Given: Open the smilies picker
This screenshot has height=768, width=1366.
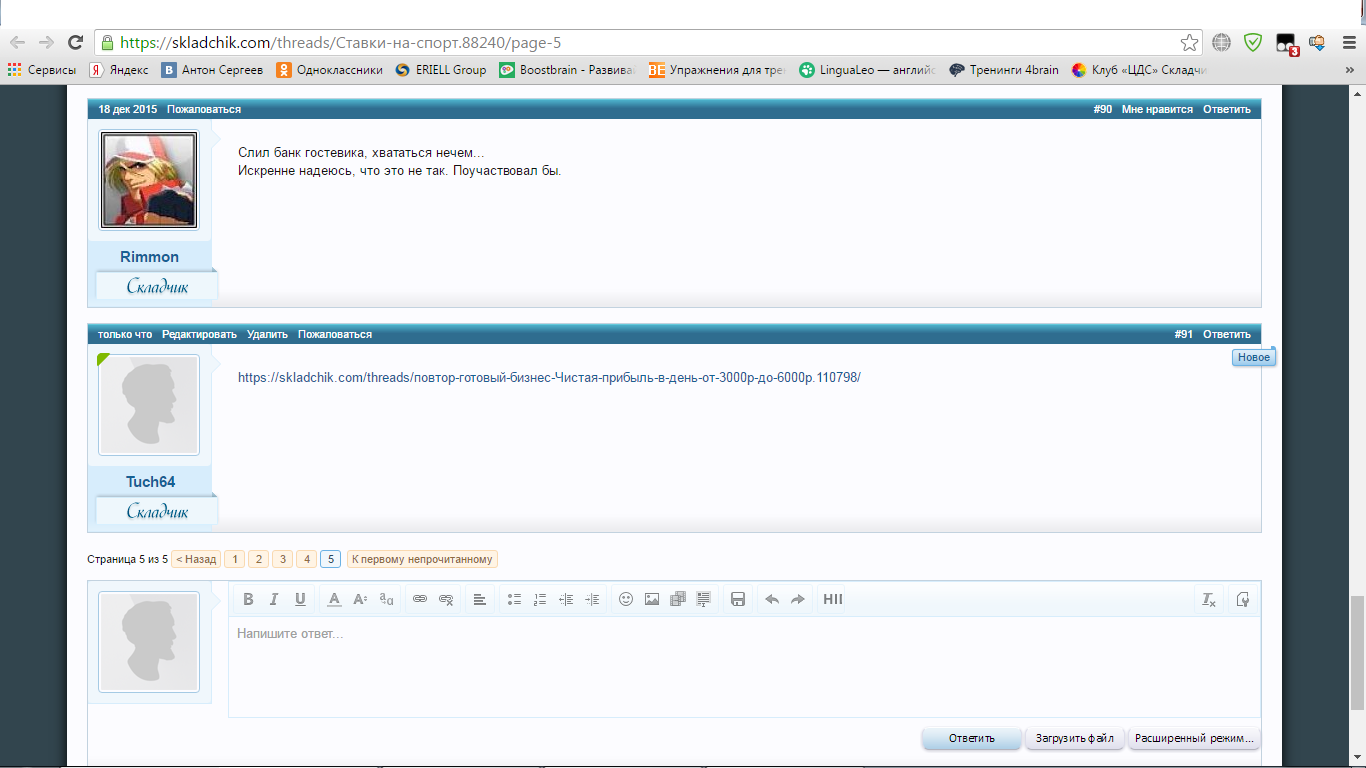Looking at the screenshot, I should (626, 600).
